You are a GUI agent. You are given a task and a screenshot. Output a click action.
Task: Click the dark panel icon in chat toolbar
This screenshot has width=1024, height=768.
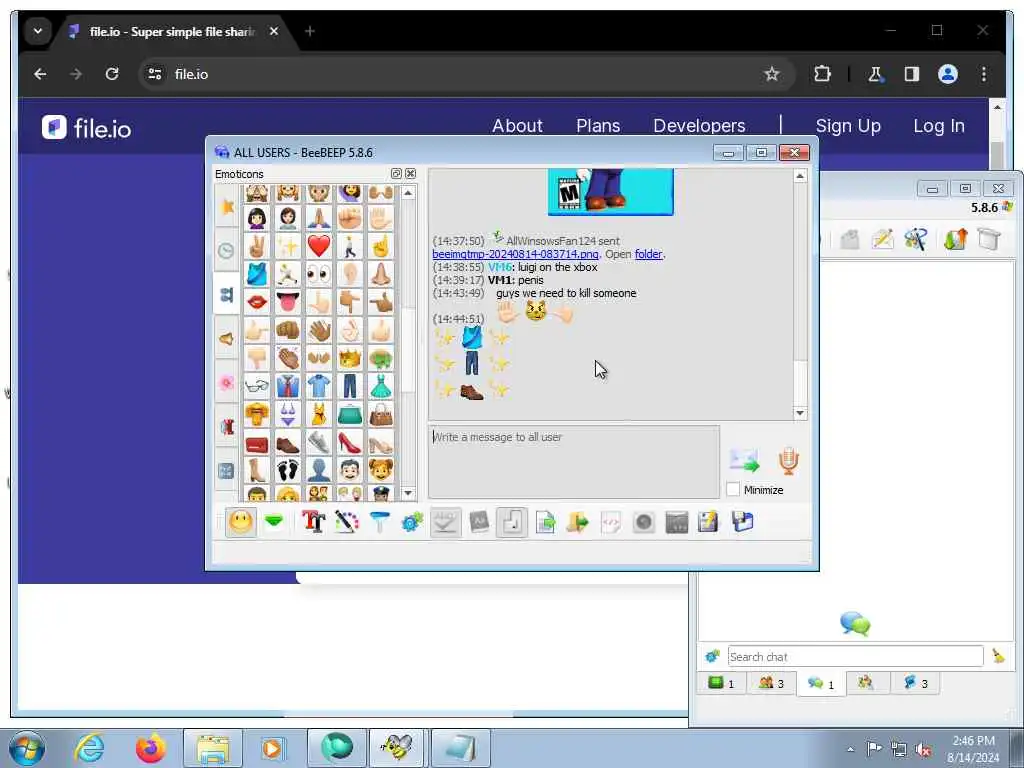(677, 522)
